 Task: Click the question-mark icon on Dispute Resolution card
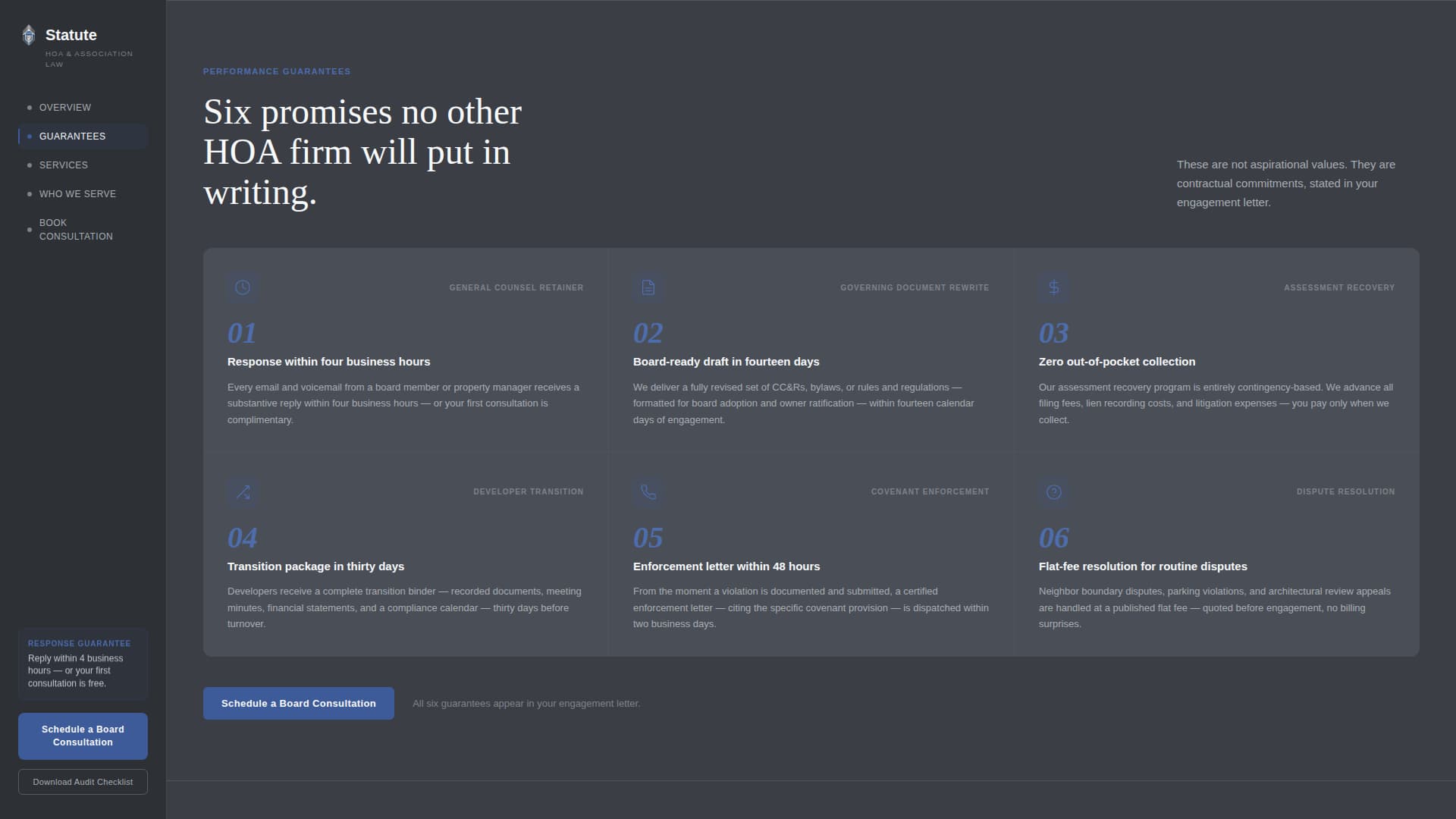1053,492
